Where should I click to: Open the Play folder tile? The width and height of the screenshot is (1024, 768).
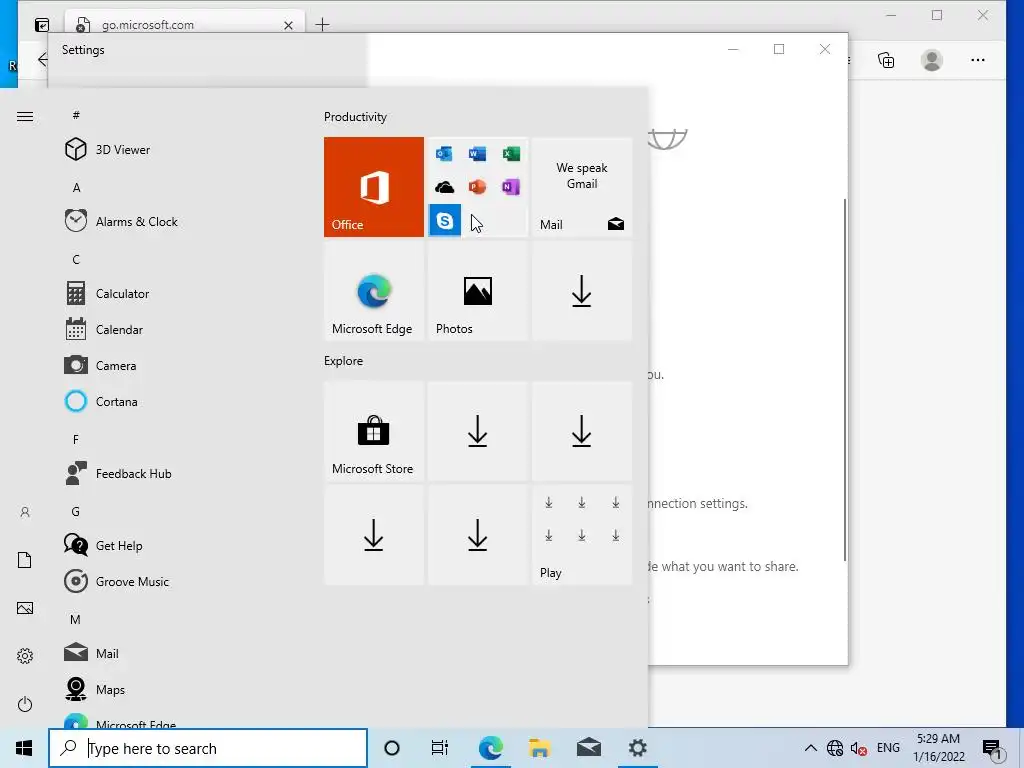coord(582,535)
